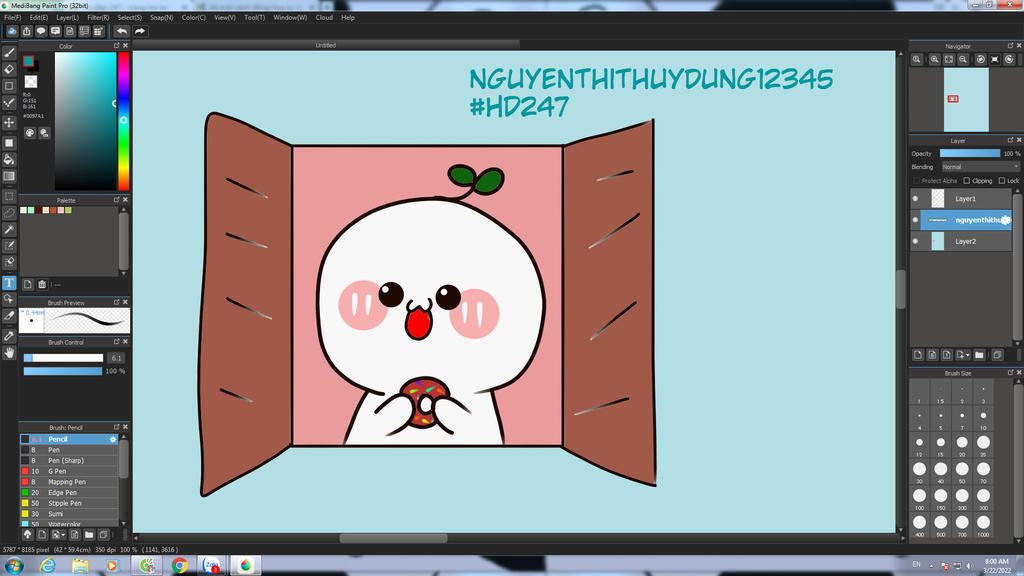The height and width of the screenshot is (576, 1024).
Task: Click the folder icon at bottom of Layer panel
Action: coord(979,355)
